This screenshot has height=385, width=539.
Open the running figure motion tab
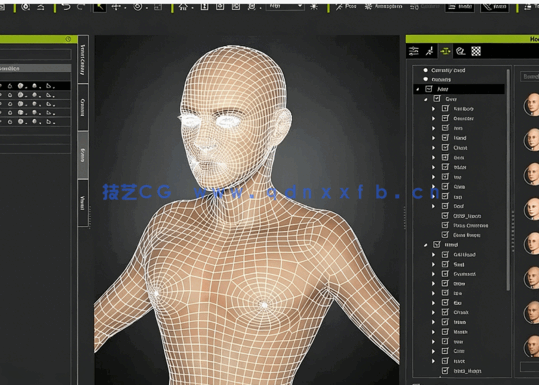pyautogui.click(x=429, y=52)
